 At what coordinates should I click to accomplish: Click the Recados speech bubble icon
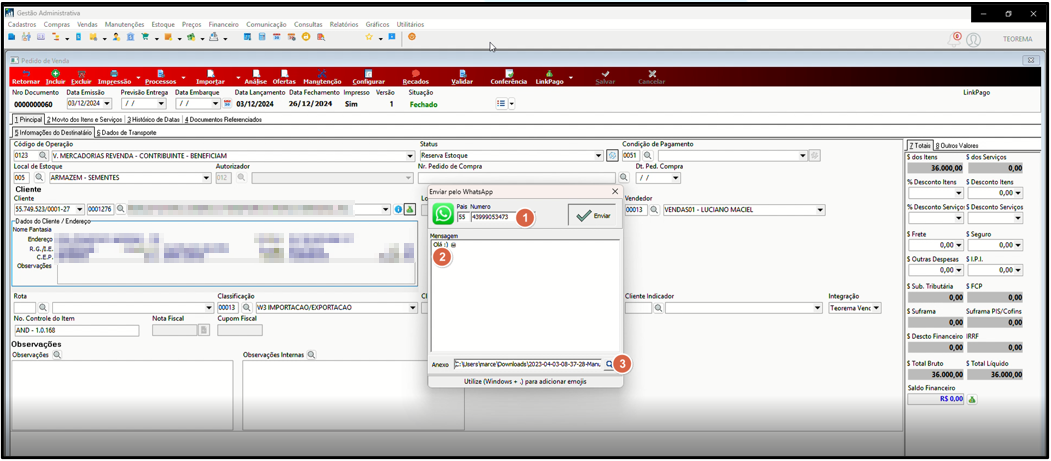[416, 73]
